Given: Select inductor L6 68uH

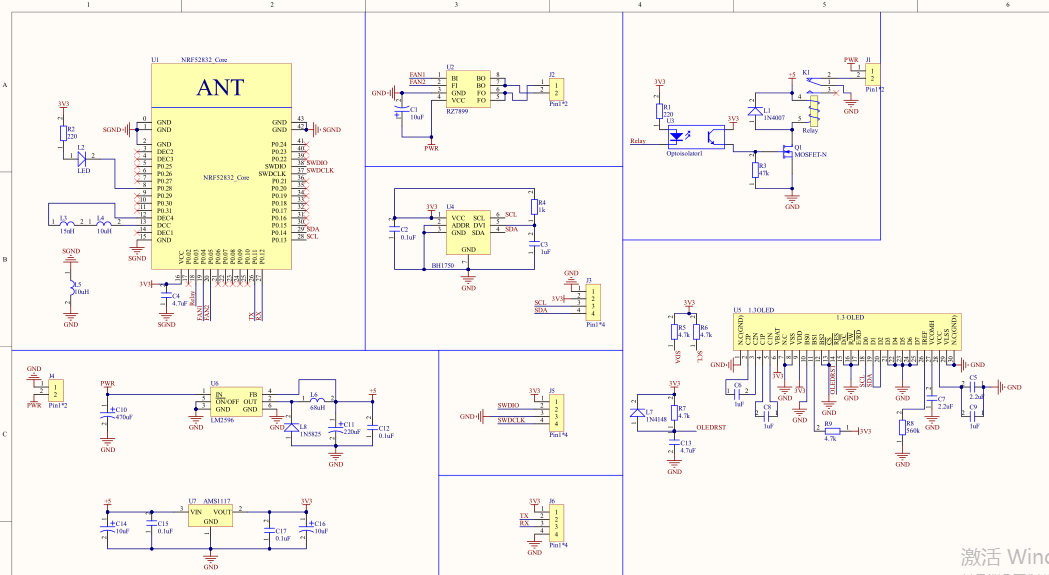Looking at the screenshot, I should 316,401.
